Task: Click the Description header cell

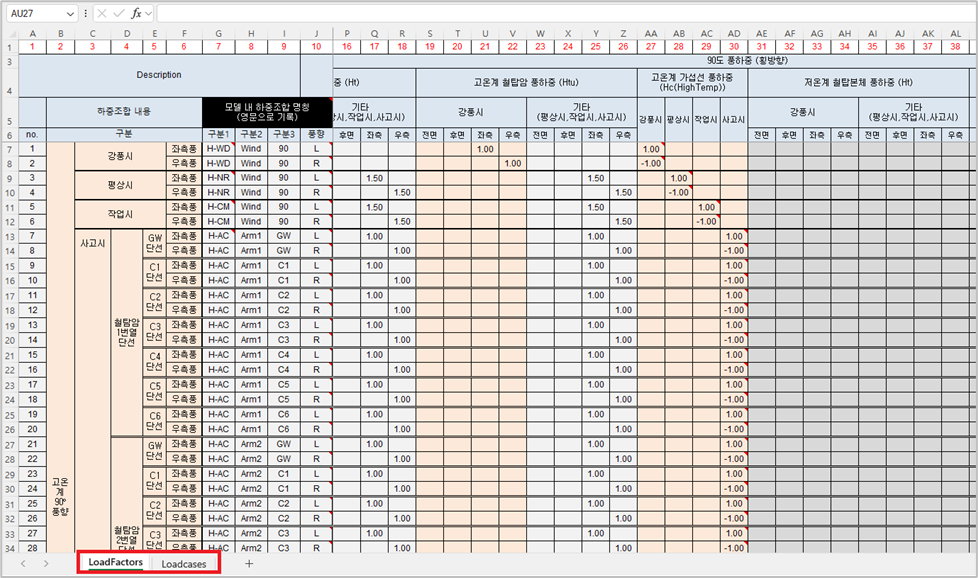Action: 159,75
